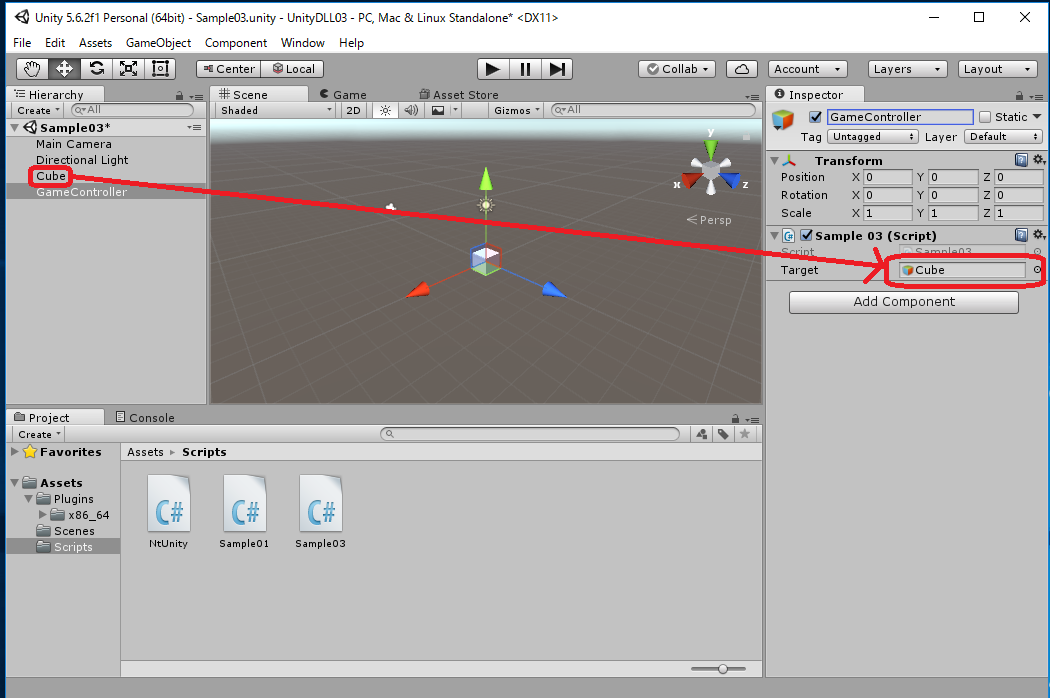This screenshot has width=1050, height=698.
Task: Select the Scale tool icon
Action: coord(128,69)
